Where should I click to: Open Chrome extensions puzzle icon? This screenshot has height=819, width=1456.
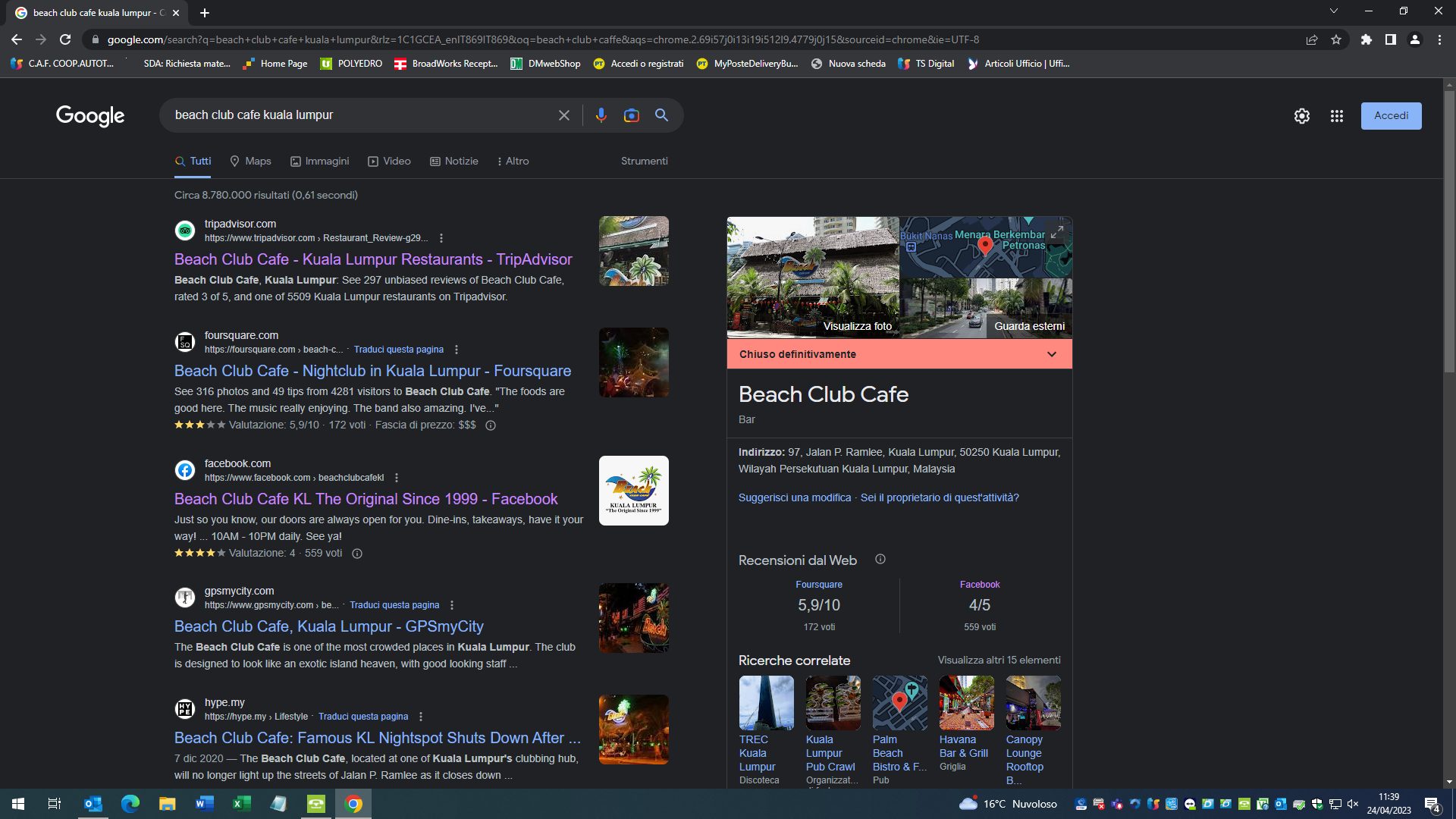pyautogui.click(x=1367, y=39)
